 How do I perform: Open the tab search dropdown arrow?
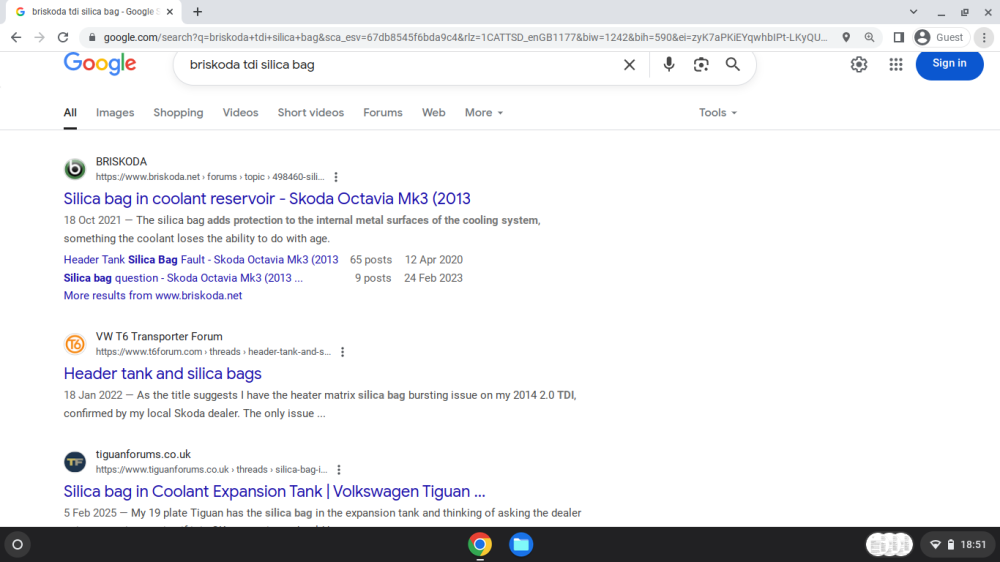tap(913, 11)
